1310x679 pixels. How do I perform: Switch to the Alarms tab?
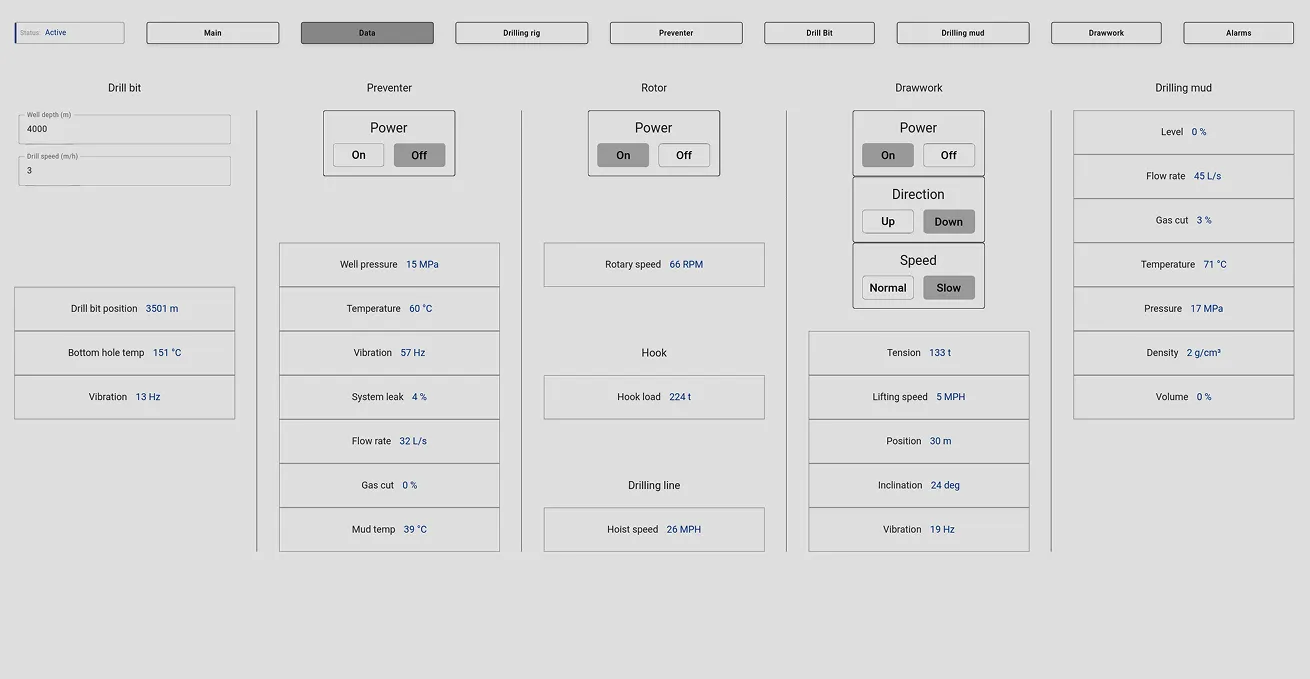[1237, 32]
